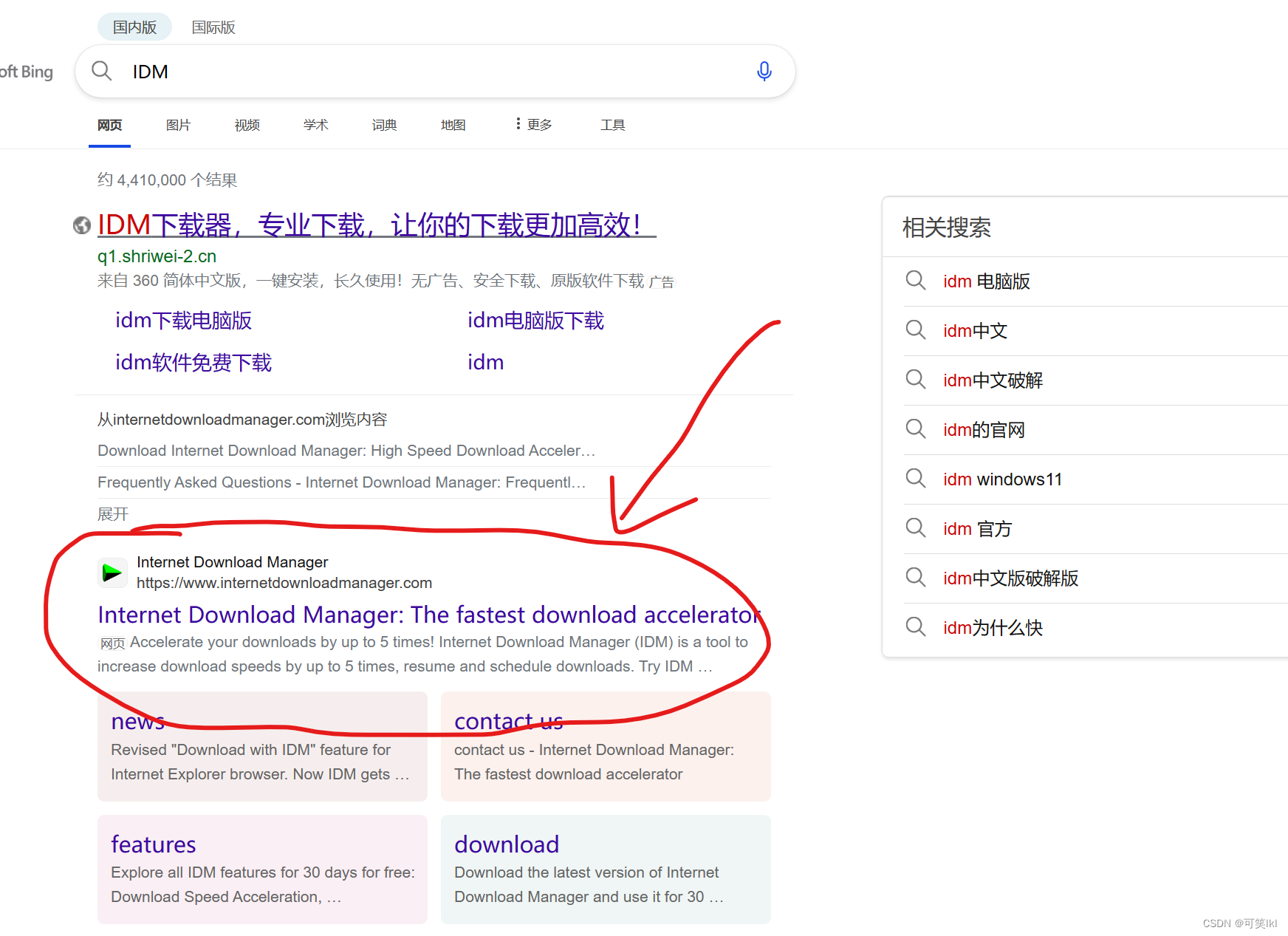Open the news card link

(137, 721)
